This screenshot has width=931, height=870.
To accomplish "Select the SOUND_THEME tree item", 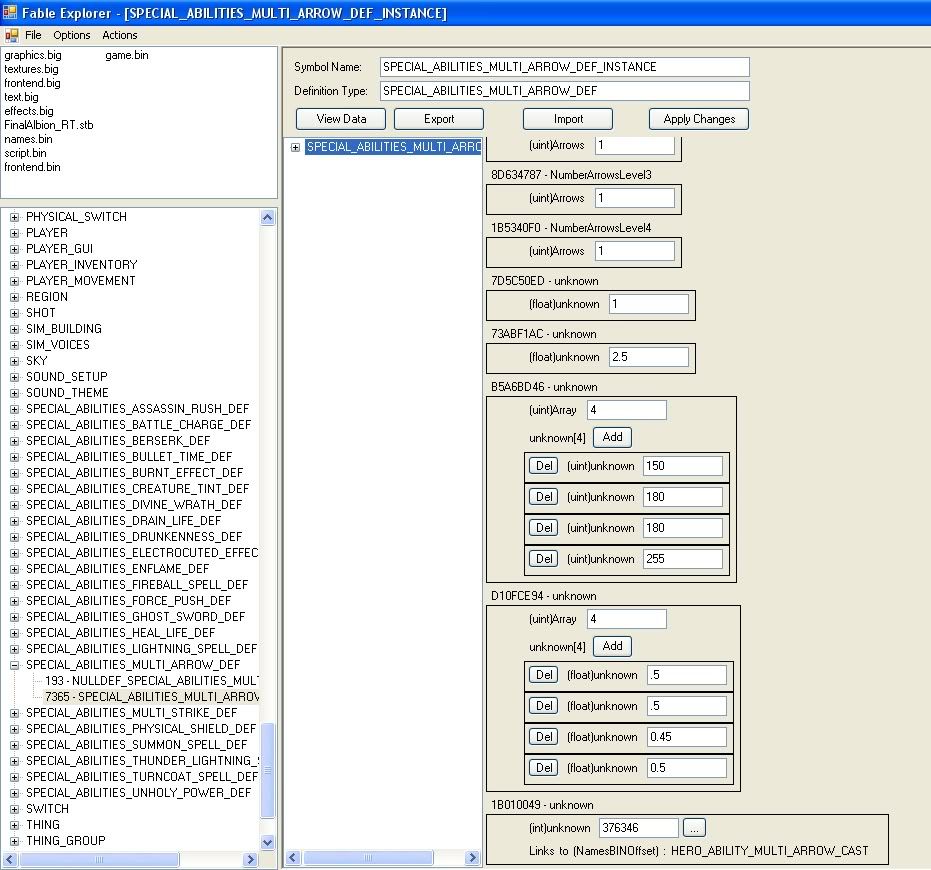I will tap(67, 393).
